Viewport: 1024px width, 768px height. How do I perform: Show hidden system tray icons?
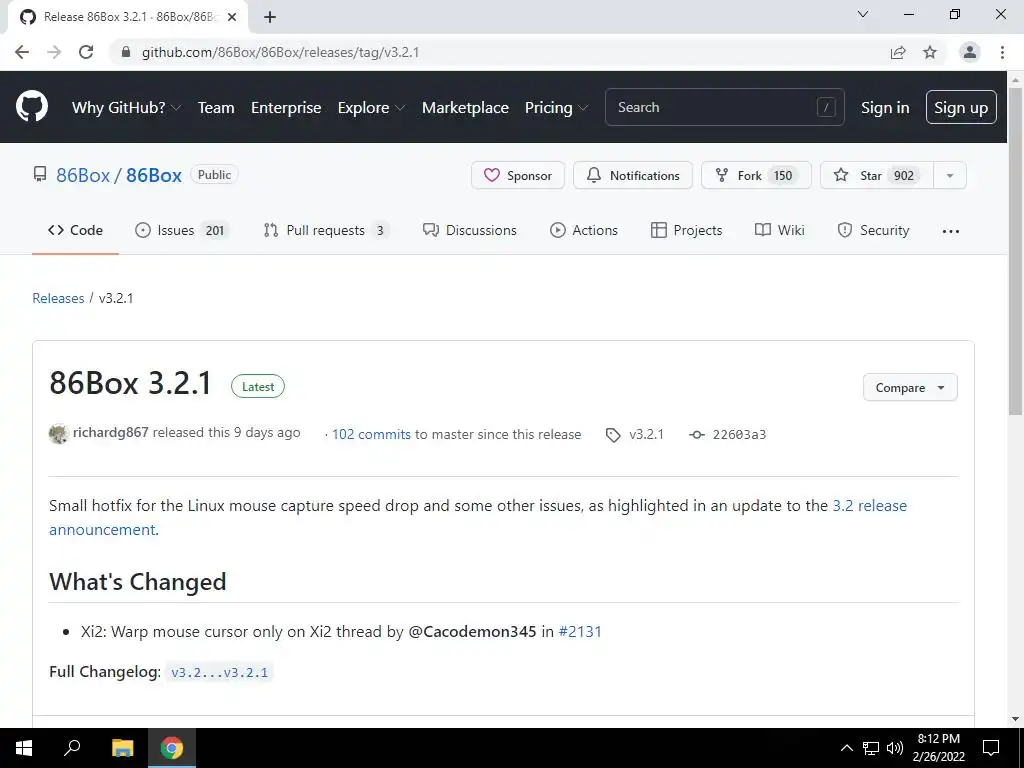click(846, 748)
